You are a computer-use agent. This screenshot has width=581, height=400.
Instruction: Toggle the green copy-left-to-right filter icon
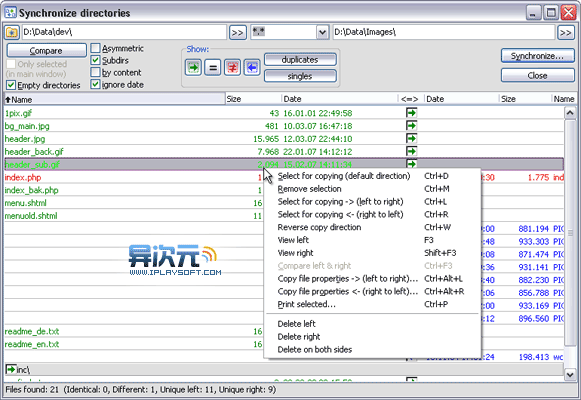pyautogui.click(x=193, y=67)
